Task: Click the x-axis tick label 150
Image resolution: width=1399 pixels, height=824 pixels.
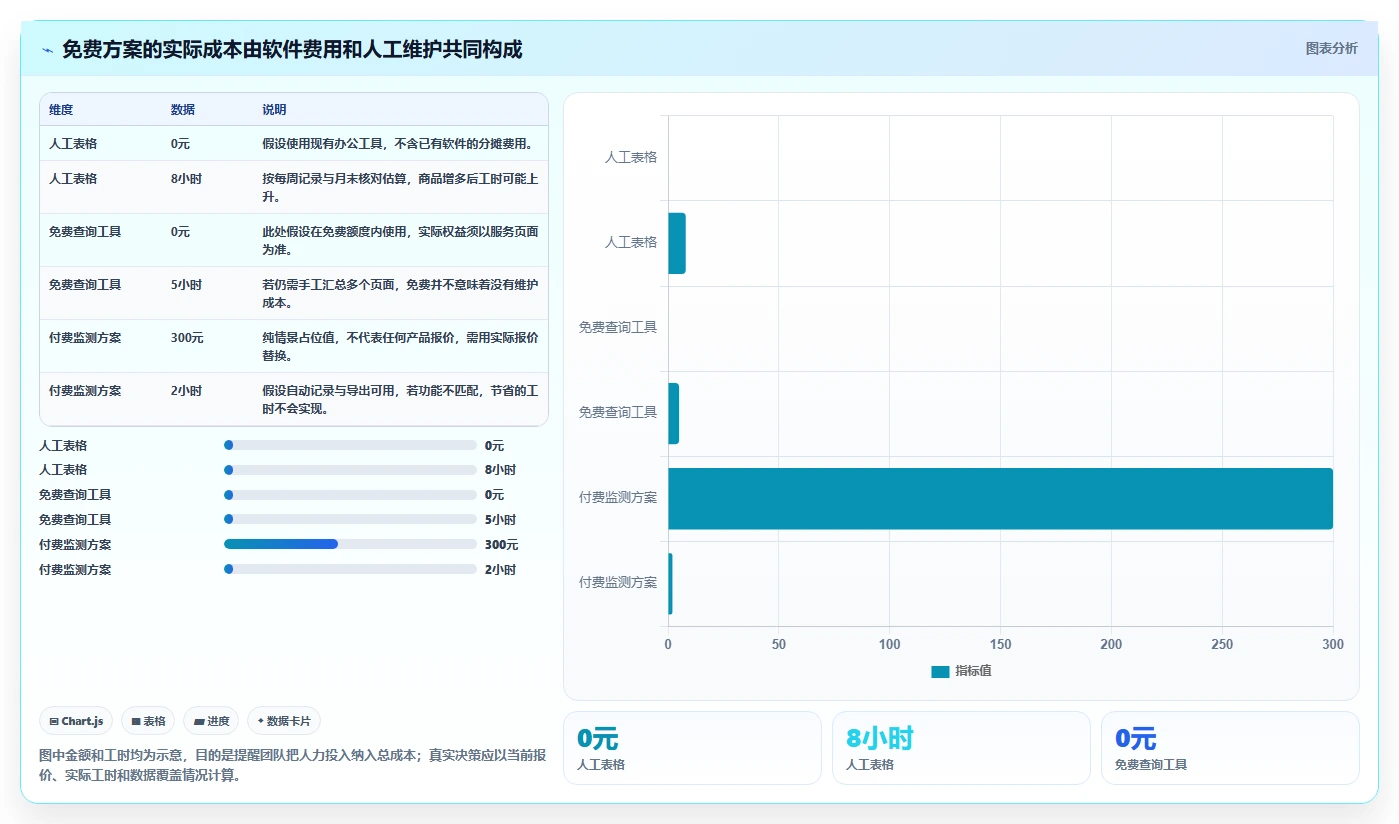Action: (1000, 645)
